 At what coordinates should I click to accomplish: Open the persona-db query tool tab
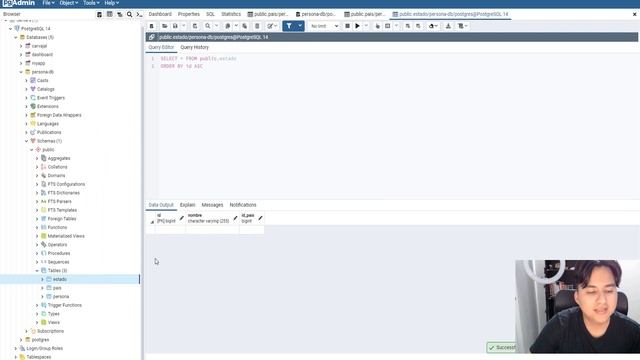click(x=316, y=14)
